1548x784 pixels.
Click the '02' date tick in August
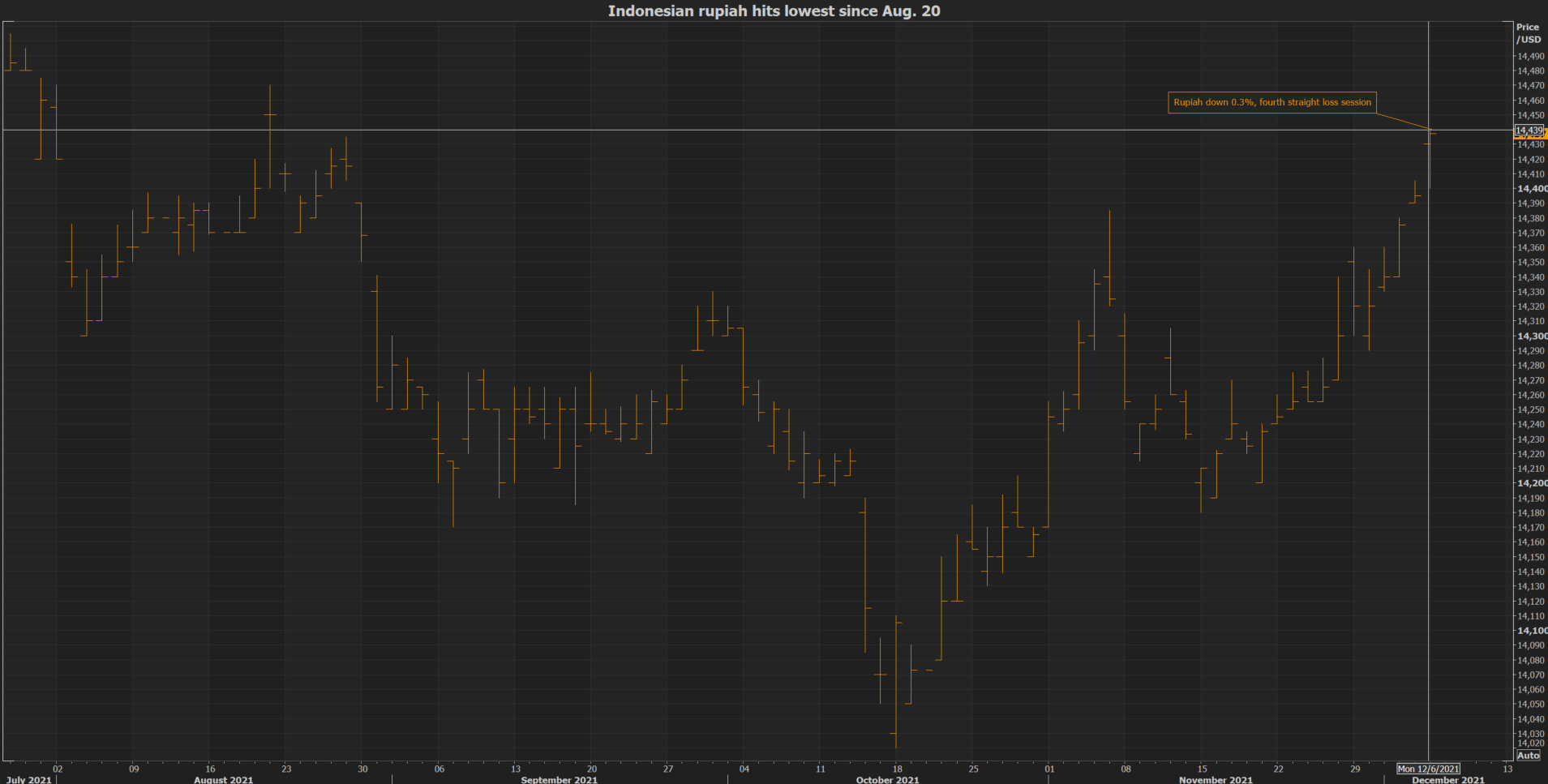point(58,769)
